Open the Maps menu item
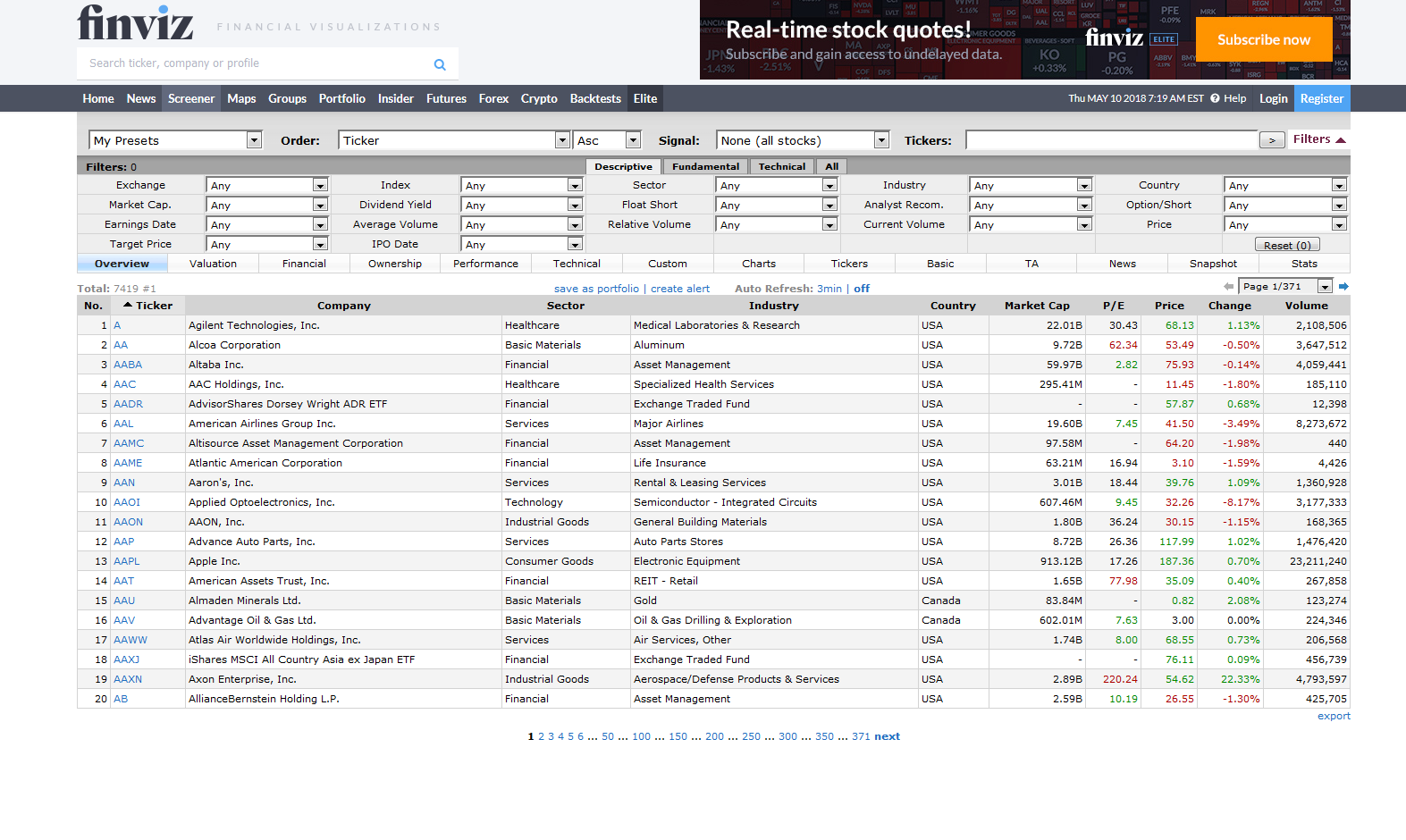 241,98
